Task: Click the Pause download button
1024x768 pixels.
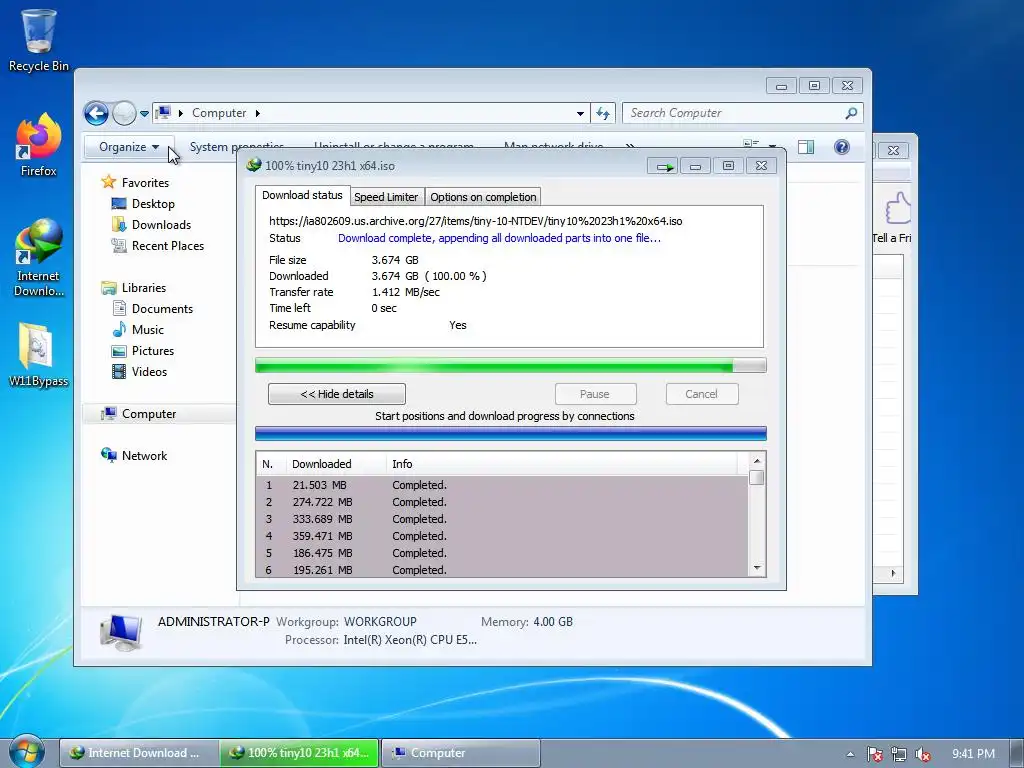Action: (595, 394)
